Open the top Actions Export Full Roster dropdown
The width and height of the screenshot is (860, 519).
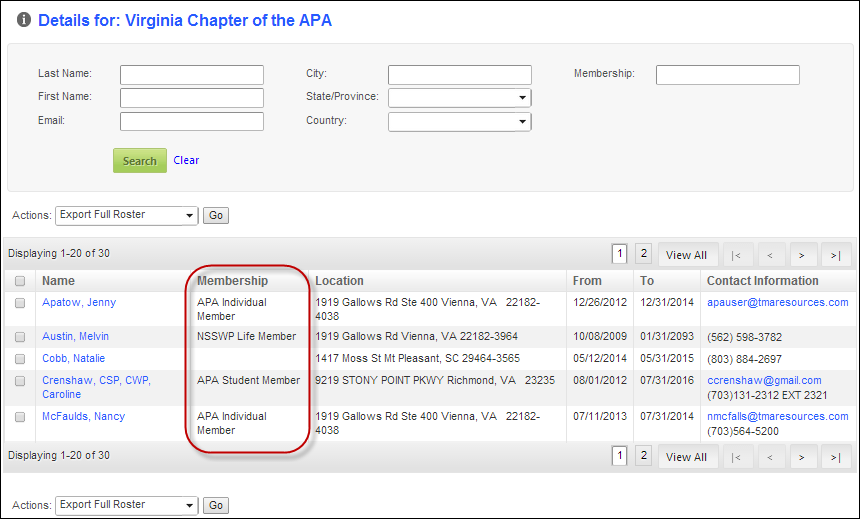[x=126, y=215]
